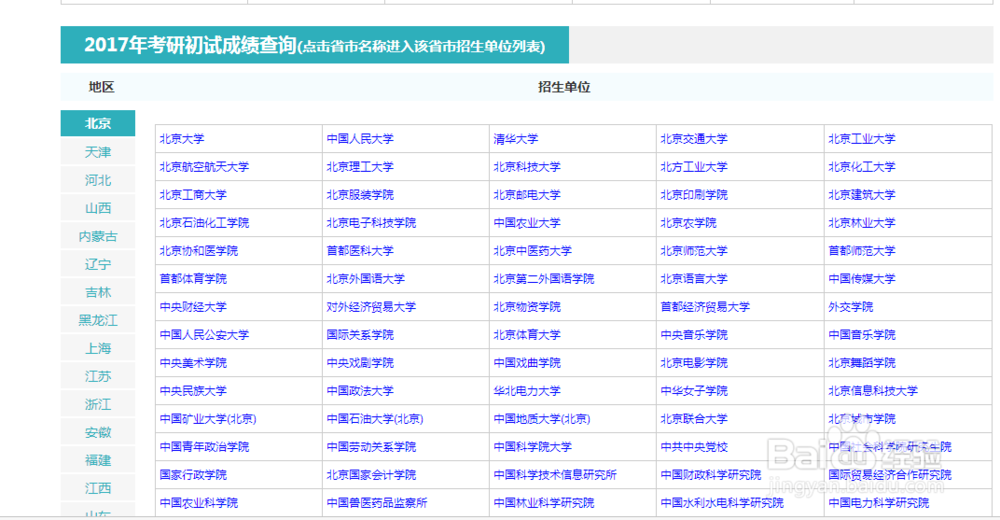Screen dimensions: 1000x520
Task: Open 首都经济贸易大学
Action: (705, 307)
